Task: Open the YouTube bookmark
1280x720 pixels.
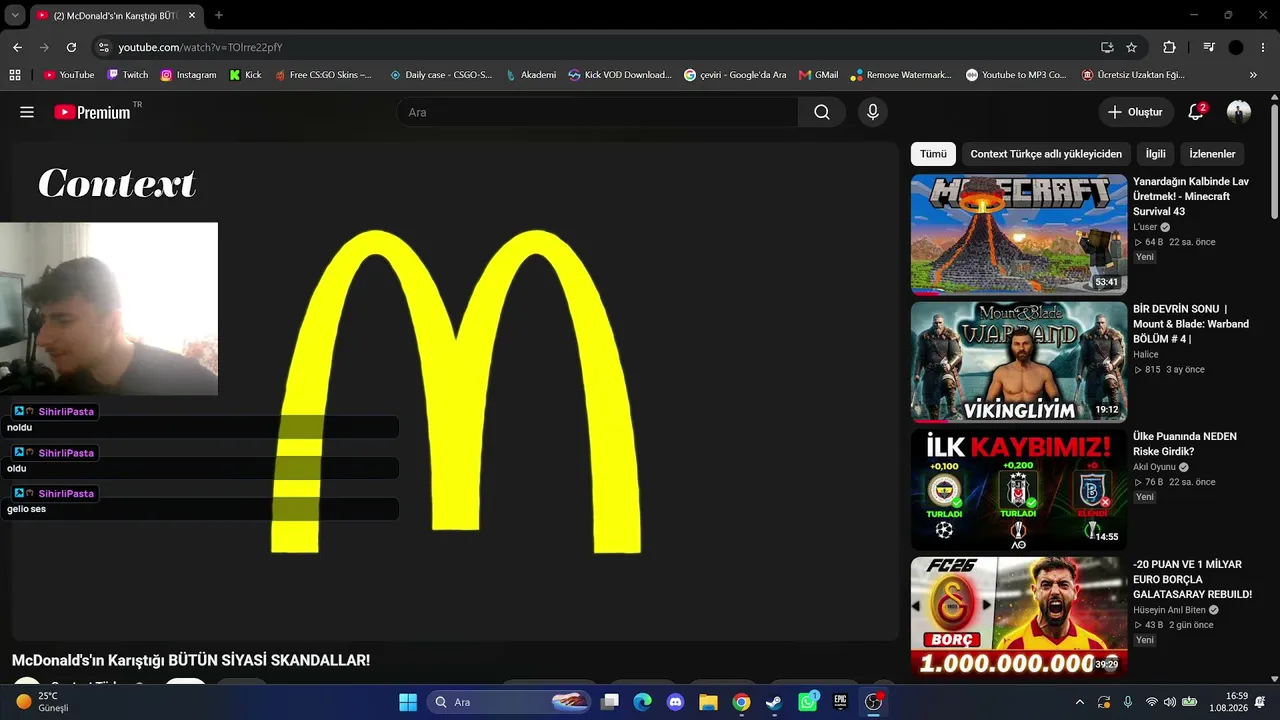Action: (x=69, y=75)
